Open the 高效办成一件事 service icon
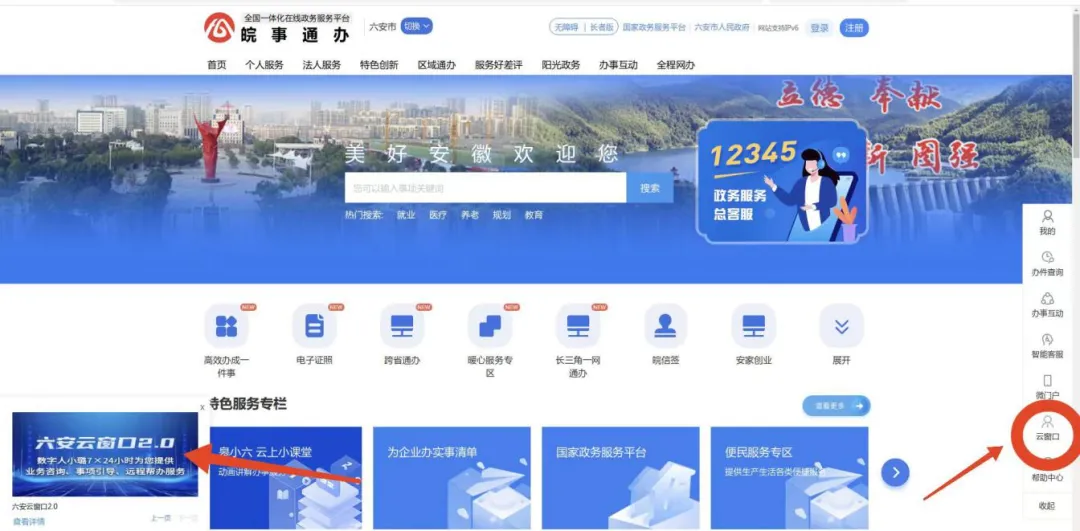This screenshot has width=1080, height=531. pyautogui.click(x=227, y=326)
